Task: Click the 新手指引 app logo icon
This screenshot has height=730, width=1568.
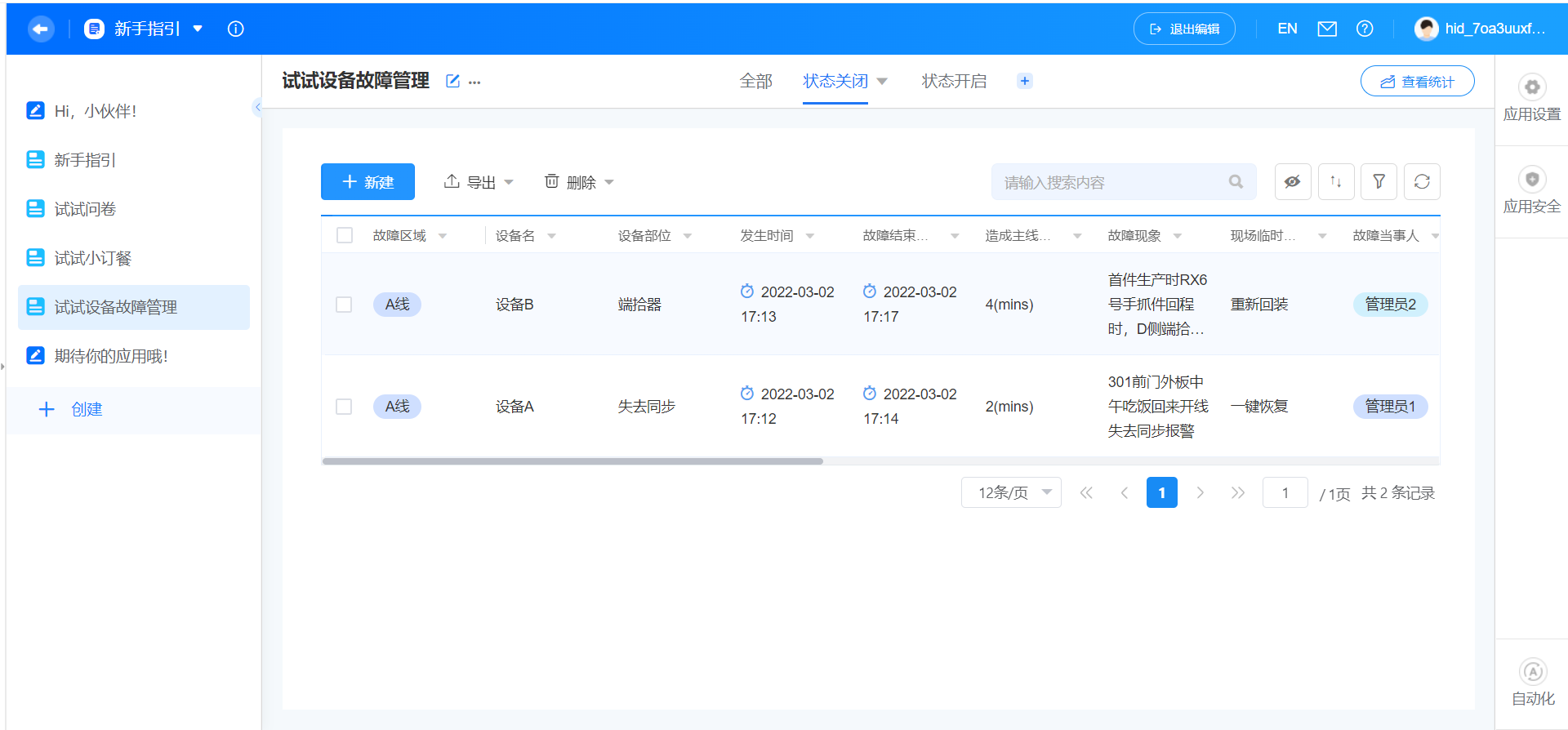Action: pyautogui.click(x=95, y=29)
